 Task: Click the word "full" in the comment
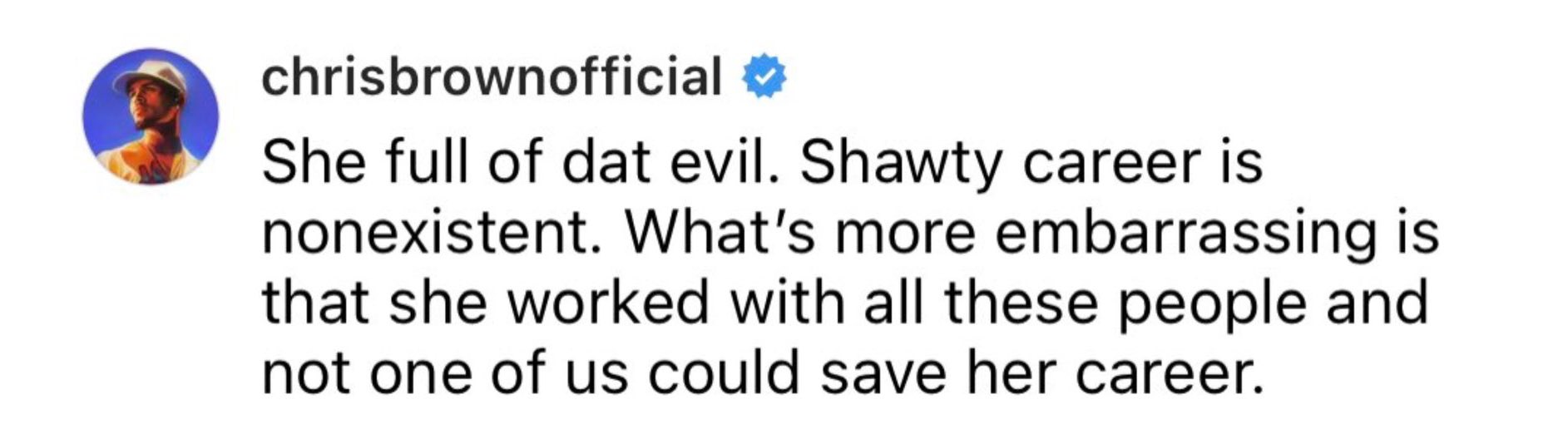click(x=428, y=162)
